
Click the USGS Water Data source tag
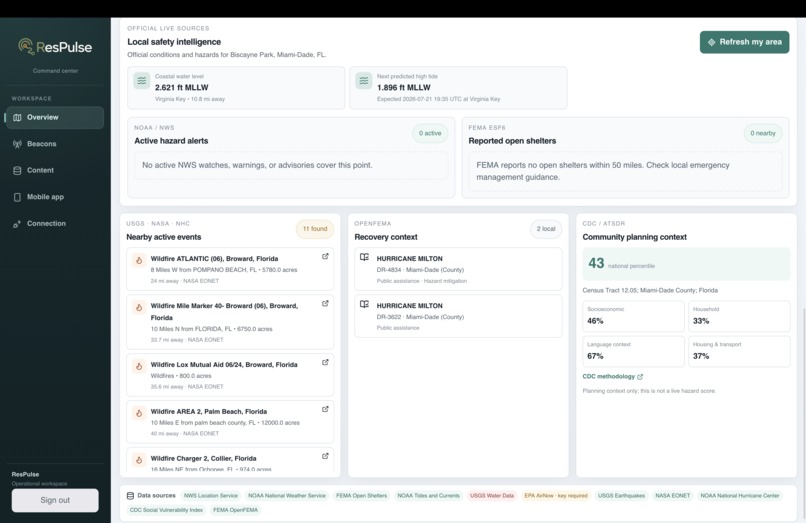pyautogui.click(x=492, y=496)
